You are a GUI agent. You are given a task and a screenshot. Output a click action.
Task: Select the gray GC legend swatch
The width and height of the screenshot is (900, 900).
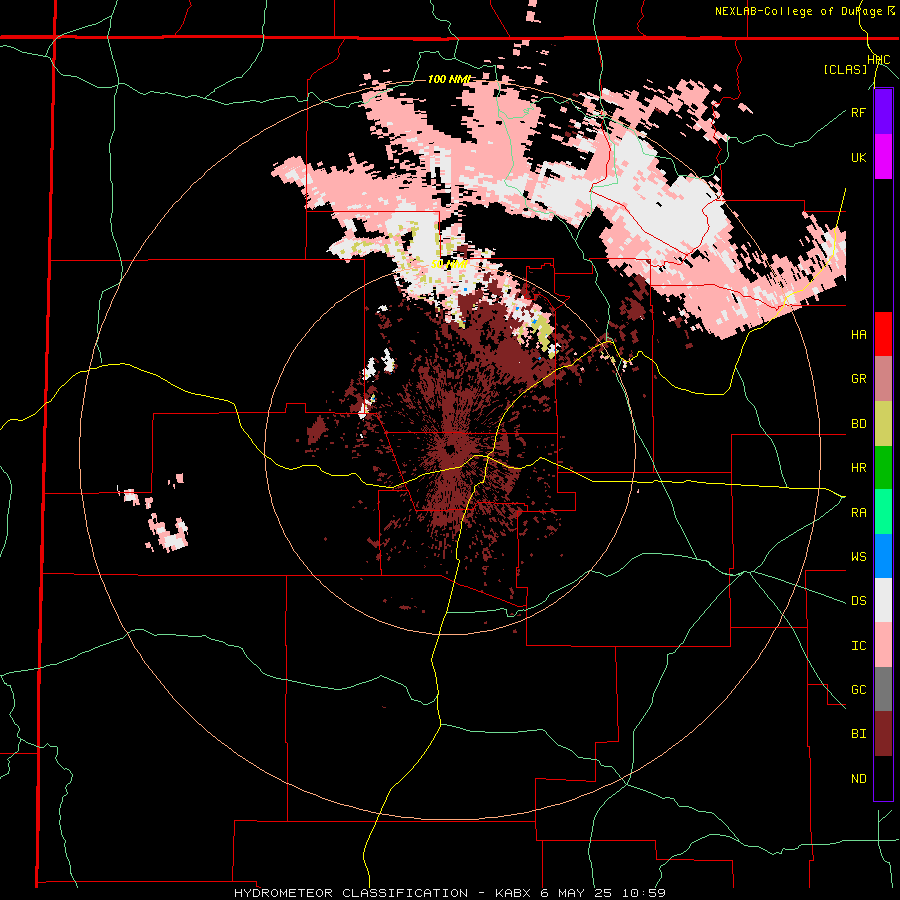[x=883, y=689]
